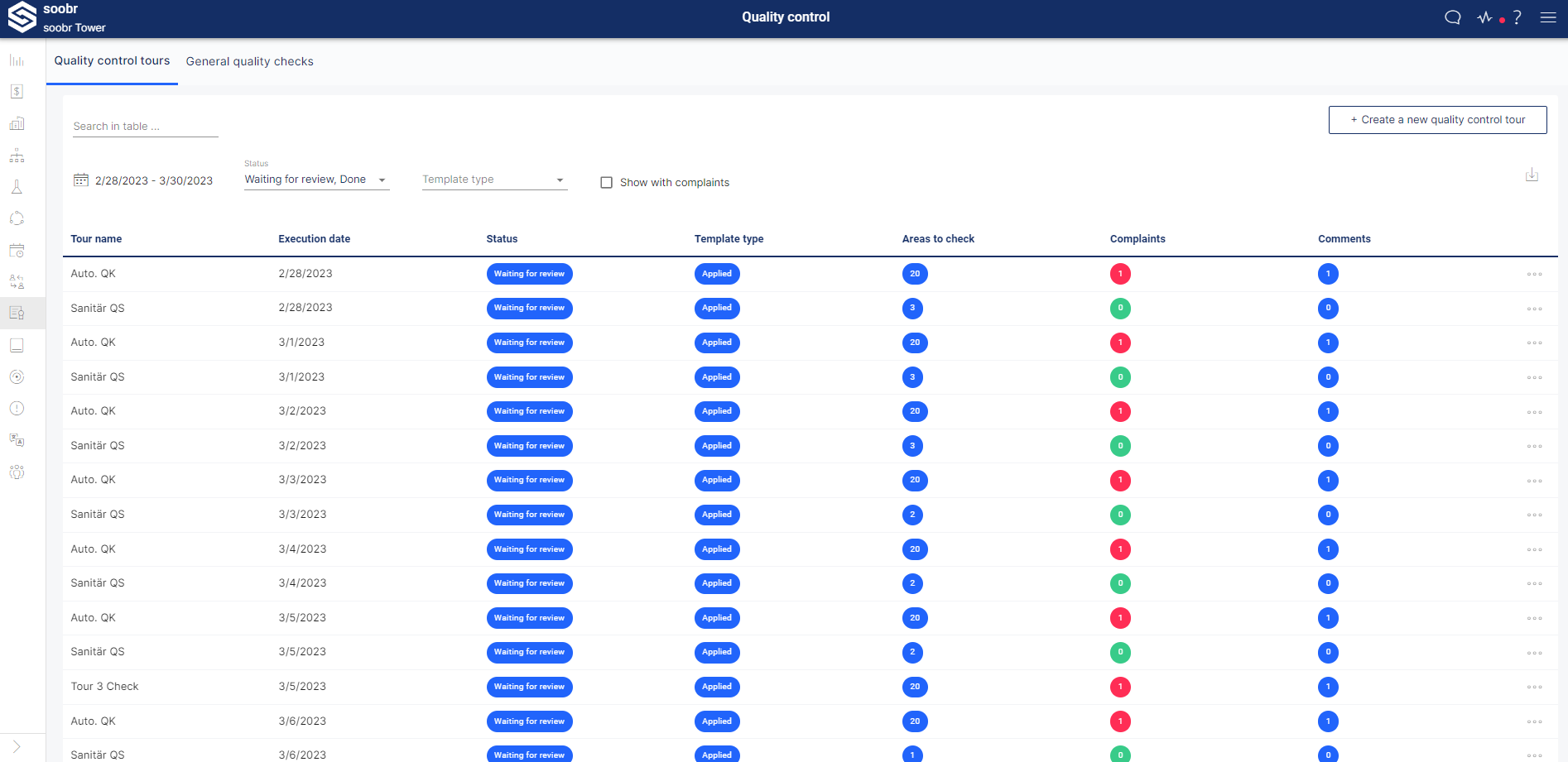The height and width of the screenshot is (762, 1568).
Task: Open row actions for Tour 3 Check
Action: pos(1534,687)
